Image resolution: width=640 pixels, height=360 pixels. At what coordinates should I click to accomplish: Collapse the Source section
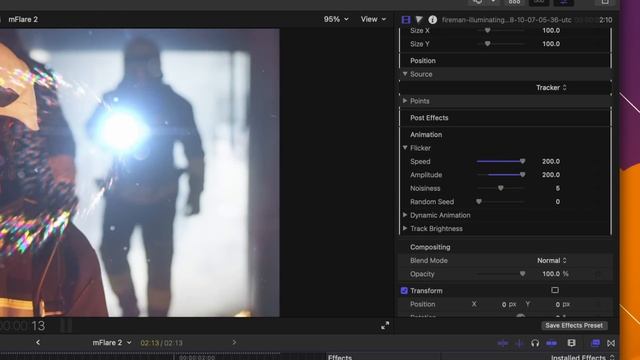pyautogui.click(x=405, y=74)
